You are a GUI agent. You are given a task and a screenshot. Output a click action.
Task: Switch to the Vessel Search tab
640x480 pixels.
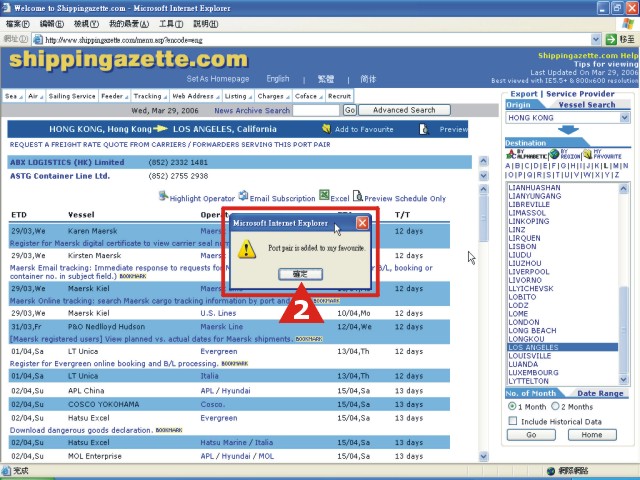point(587,105)
